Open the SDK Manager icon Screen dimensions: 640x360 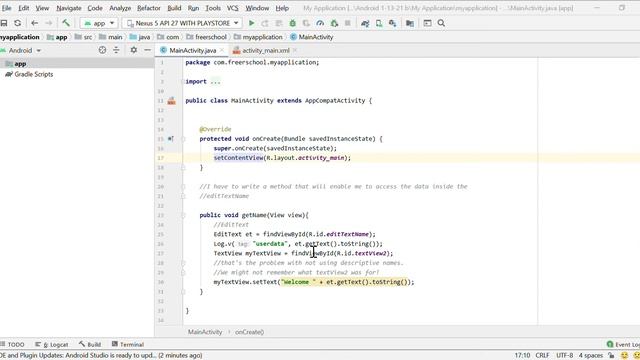point(393,23)
